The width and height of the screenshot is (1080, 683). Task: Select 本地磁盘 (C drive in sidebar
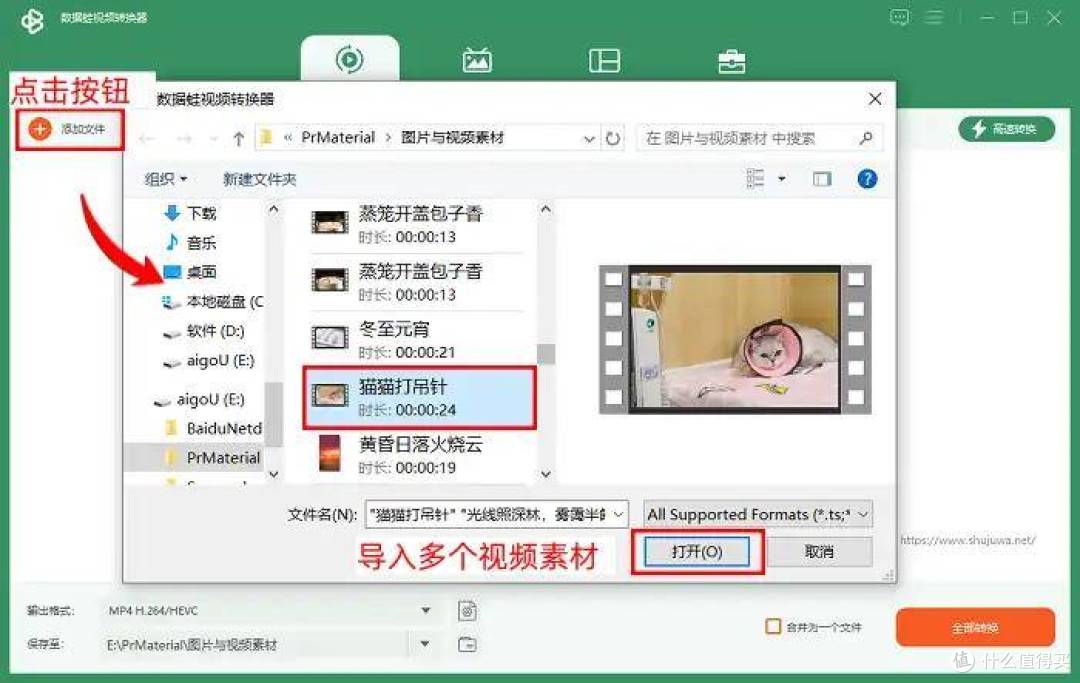click(212, 302)
